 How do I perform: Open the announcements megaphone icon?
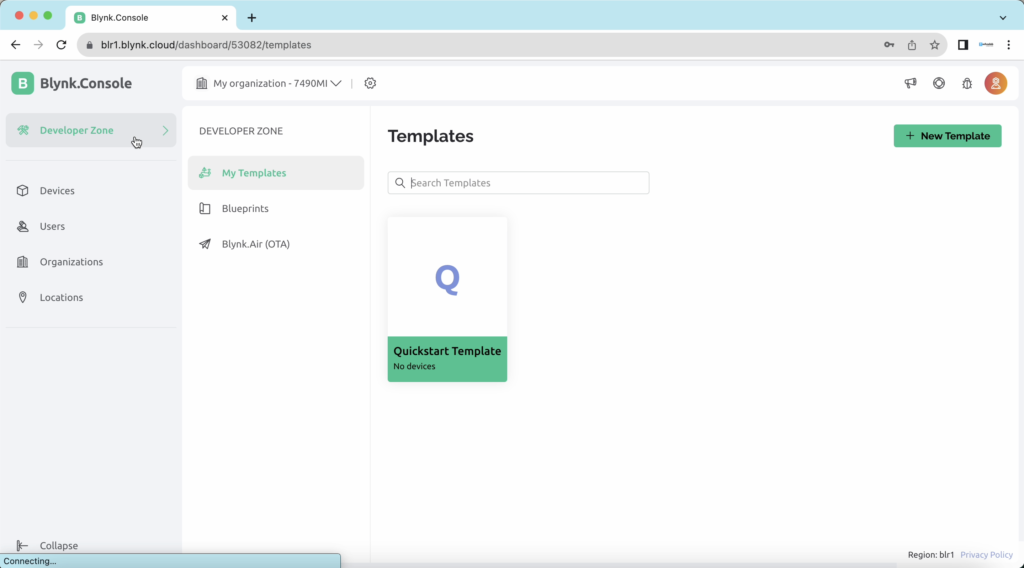pyautogui.click(x=910, y=84)
